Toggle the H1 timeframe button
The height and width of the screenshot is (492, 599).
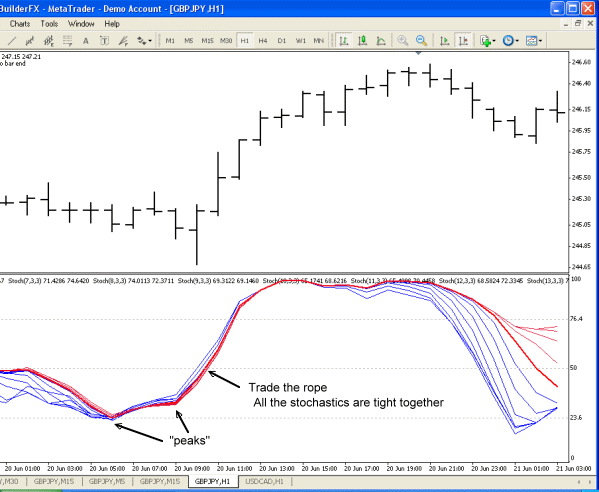pos(244,40)
